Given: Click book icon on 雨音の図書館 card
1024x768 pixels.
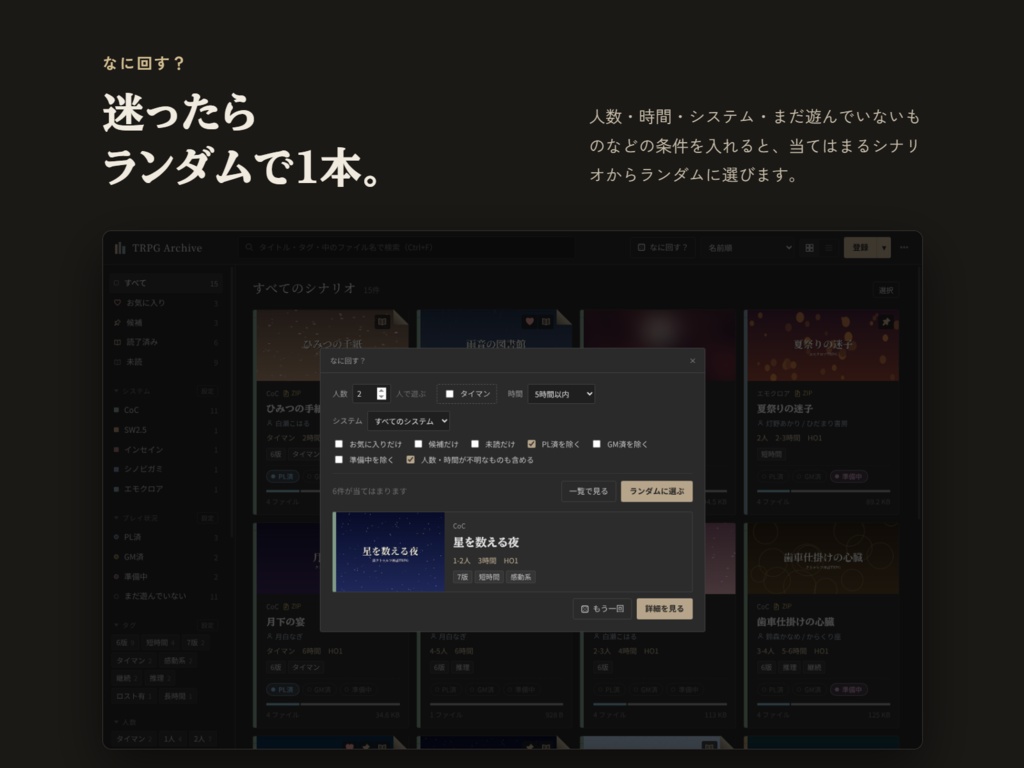Looking at the screenshot, I should tap(546, 321).
